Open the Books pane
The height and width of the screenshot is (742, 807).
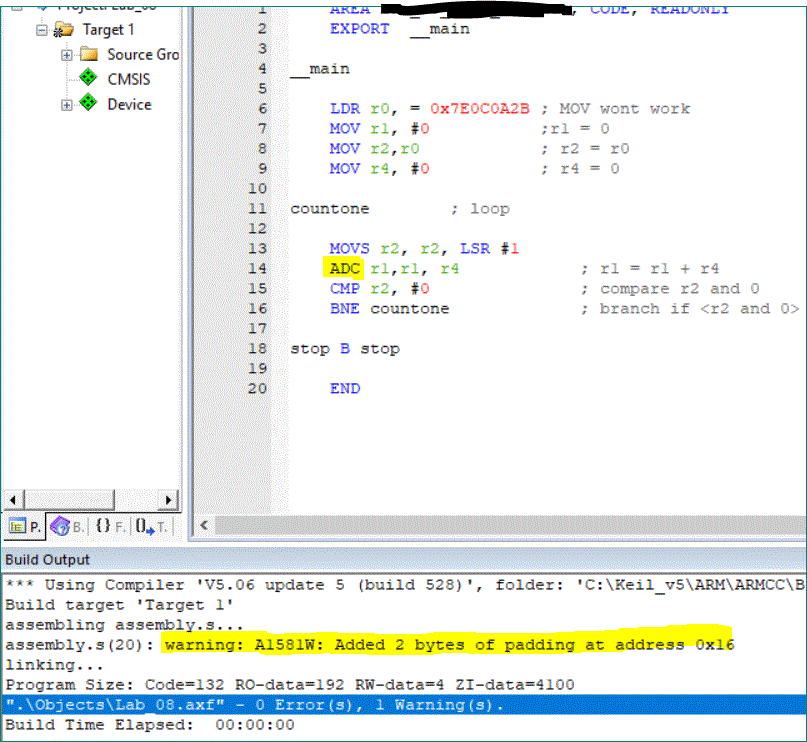[67, 526]
